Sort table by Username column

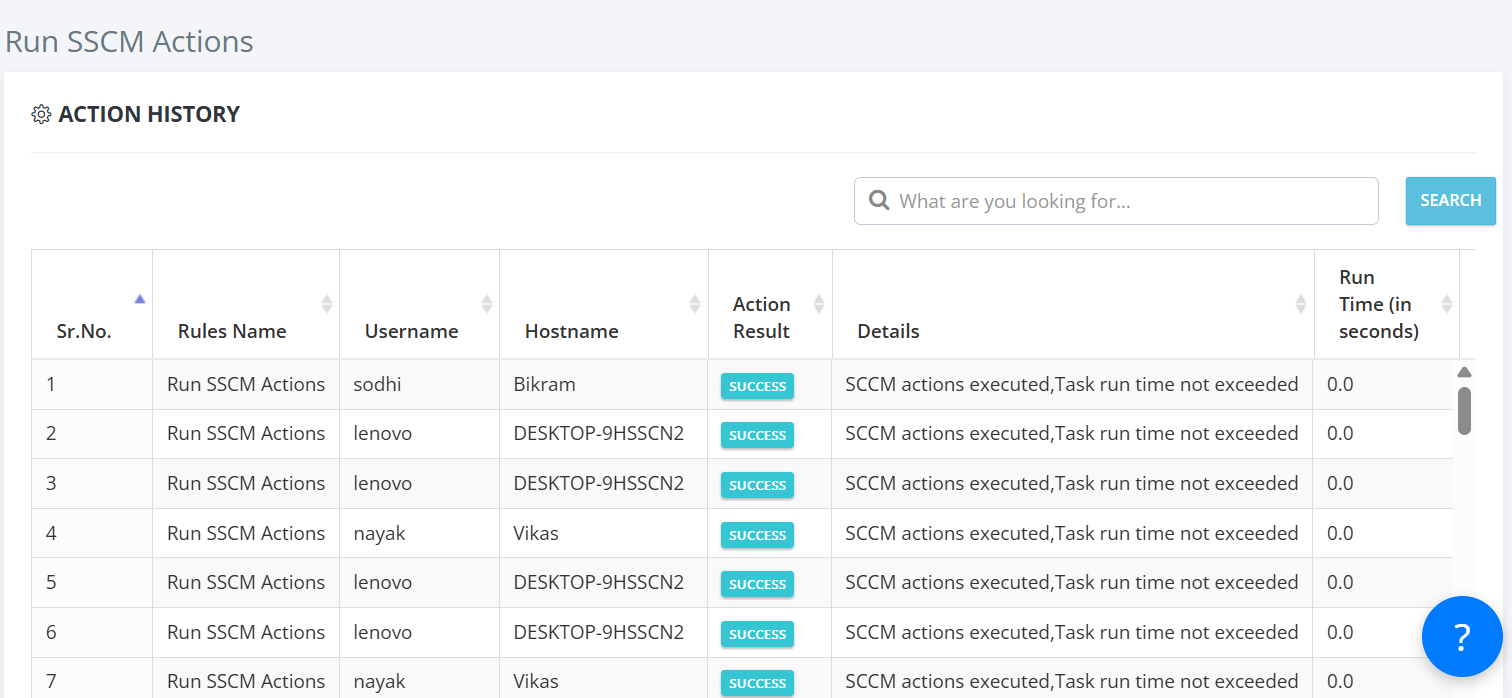coord(420,304)
